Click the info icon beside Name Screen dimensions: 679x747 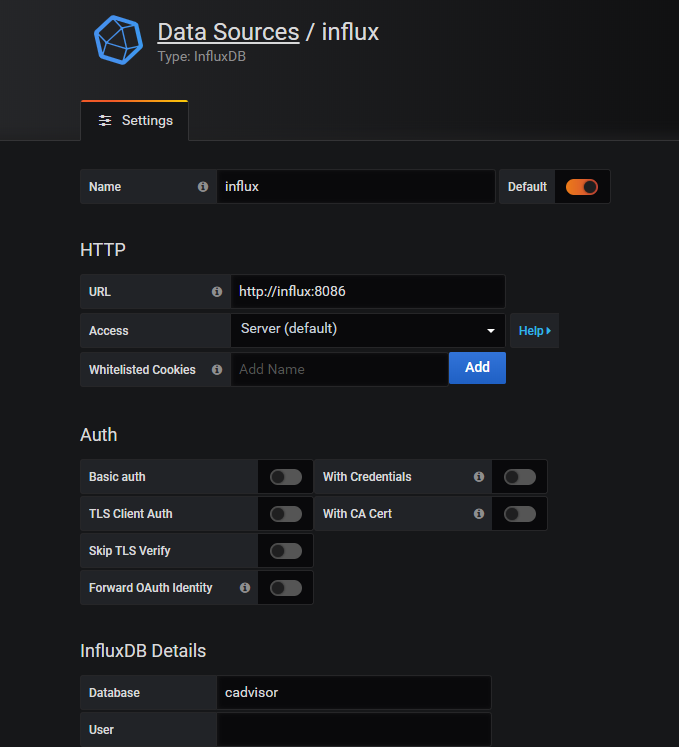pos(203,187)
